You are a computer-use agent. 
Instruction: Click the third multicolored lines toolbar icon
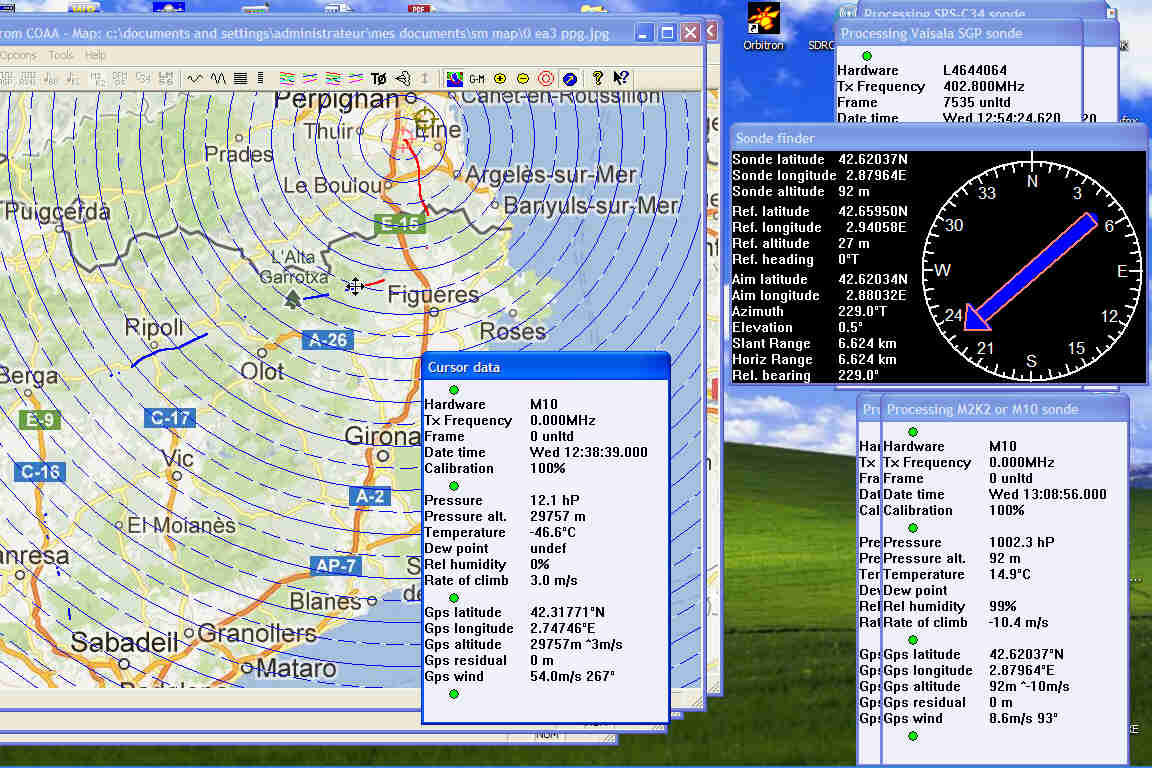click(x=333, y=78)
